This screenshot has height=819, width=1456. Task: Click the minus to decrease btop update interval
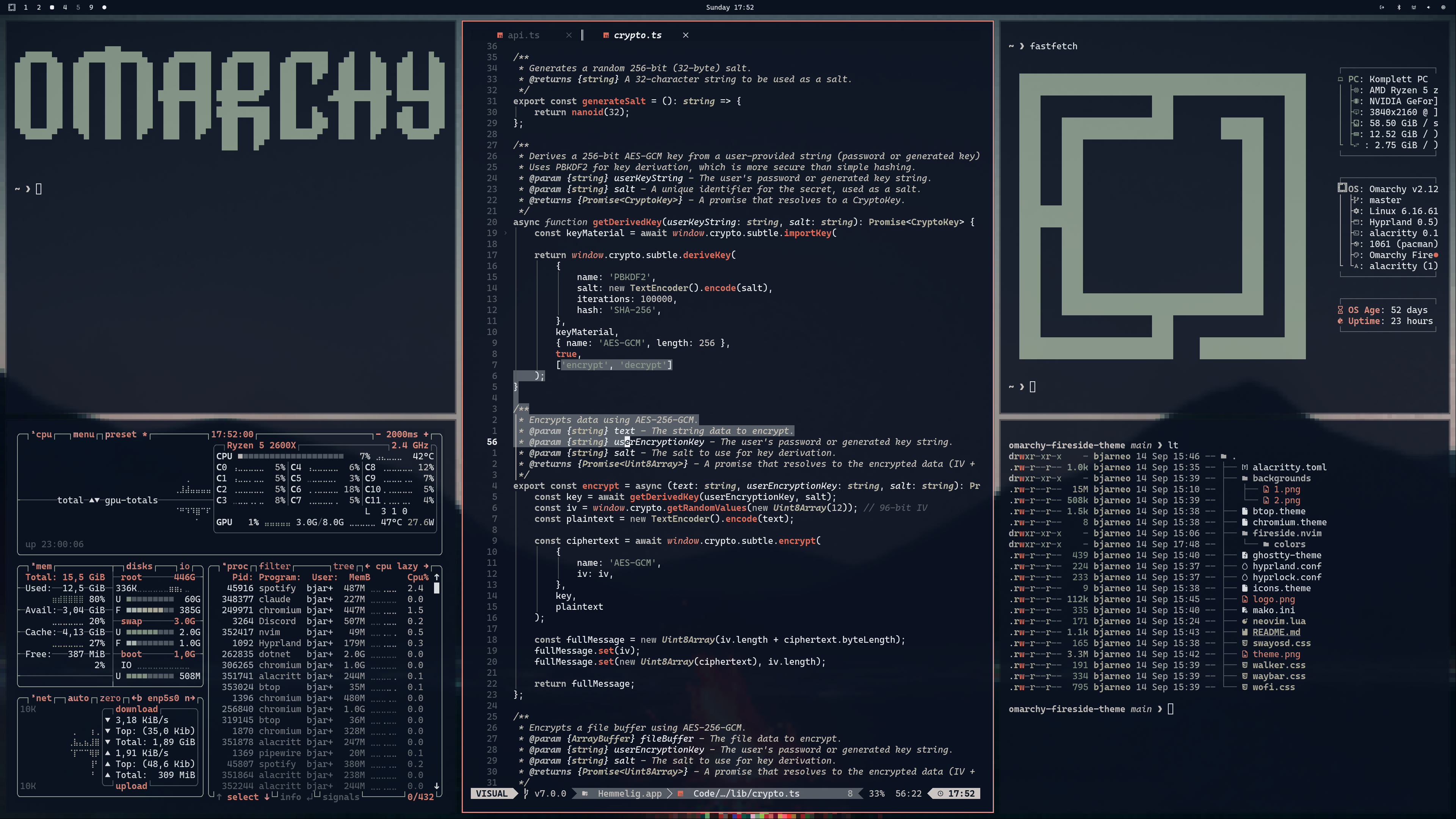pos(378,434)
